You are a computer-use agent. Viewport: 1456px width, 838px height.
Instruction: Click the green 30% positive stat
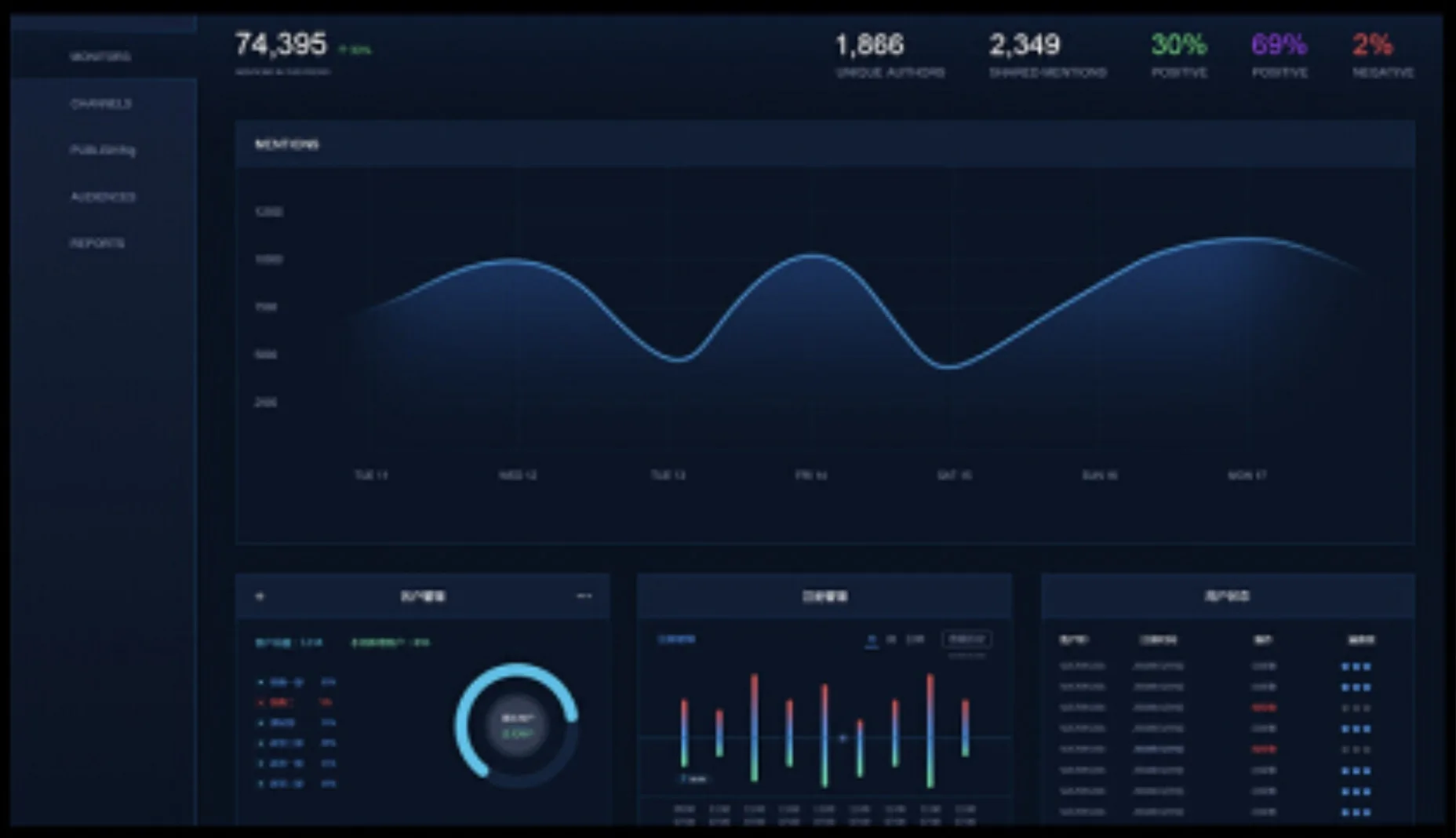click(x=1179, y=45)
